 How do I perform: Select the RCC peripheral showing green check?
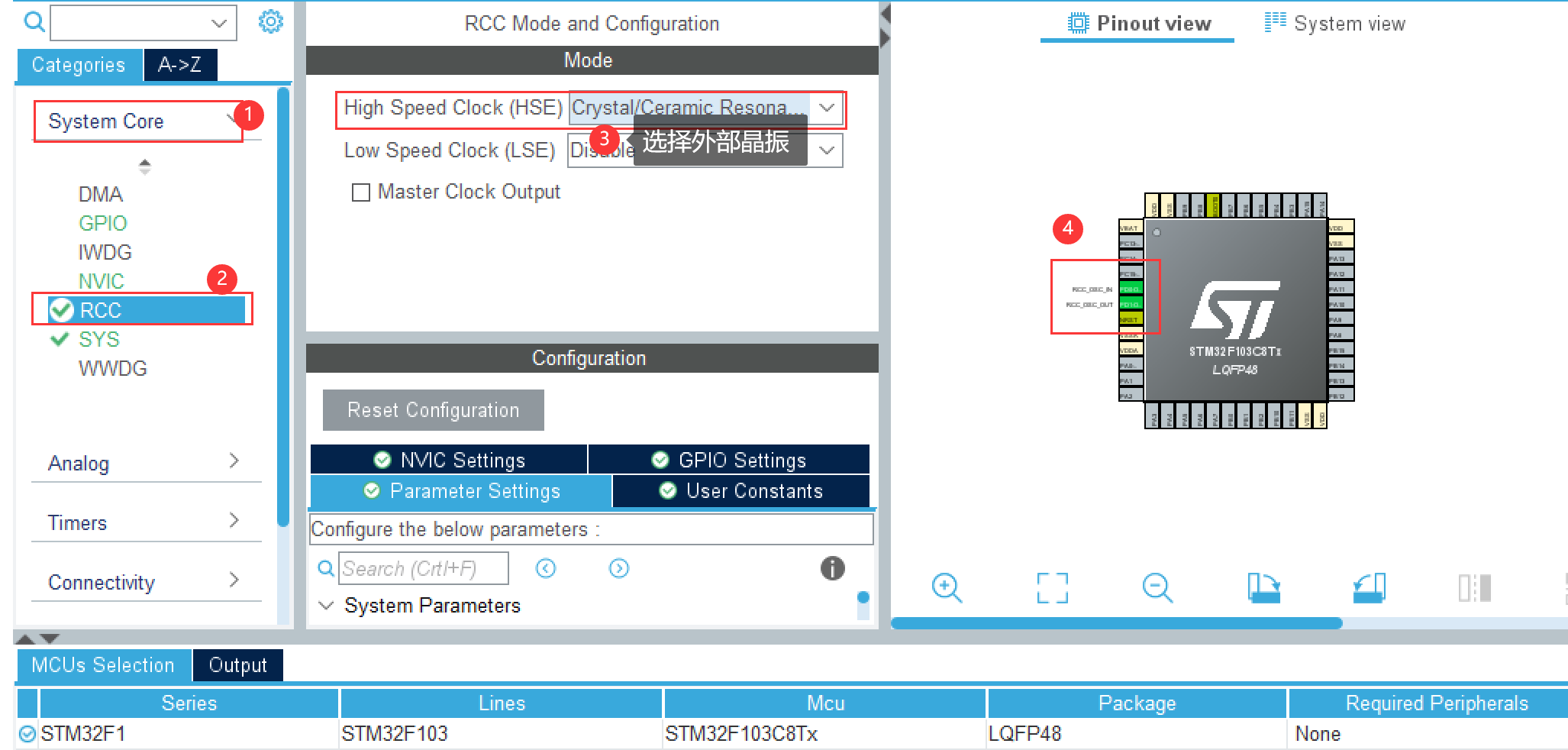[x=100, y=310]
